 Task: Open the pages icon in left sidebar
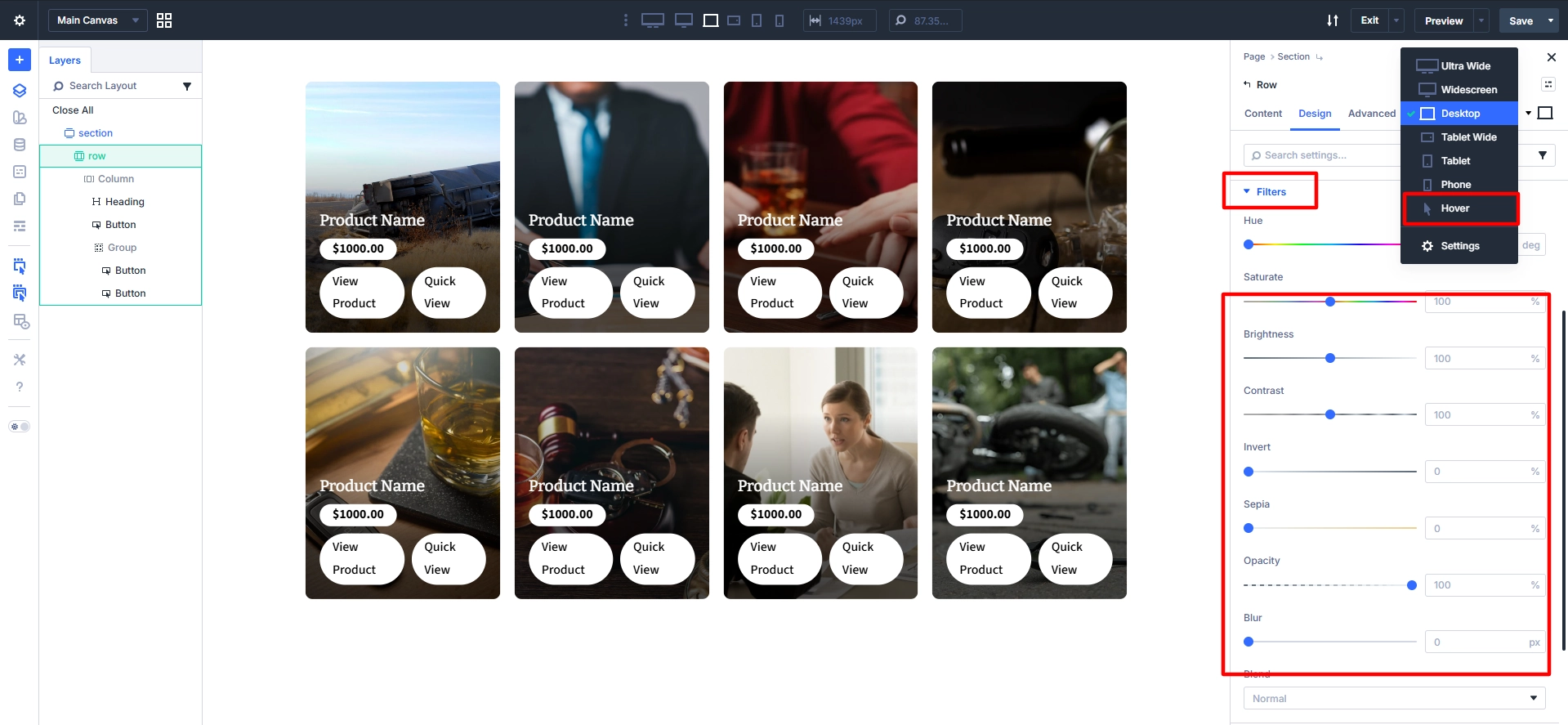coord(20,199)
